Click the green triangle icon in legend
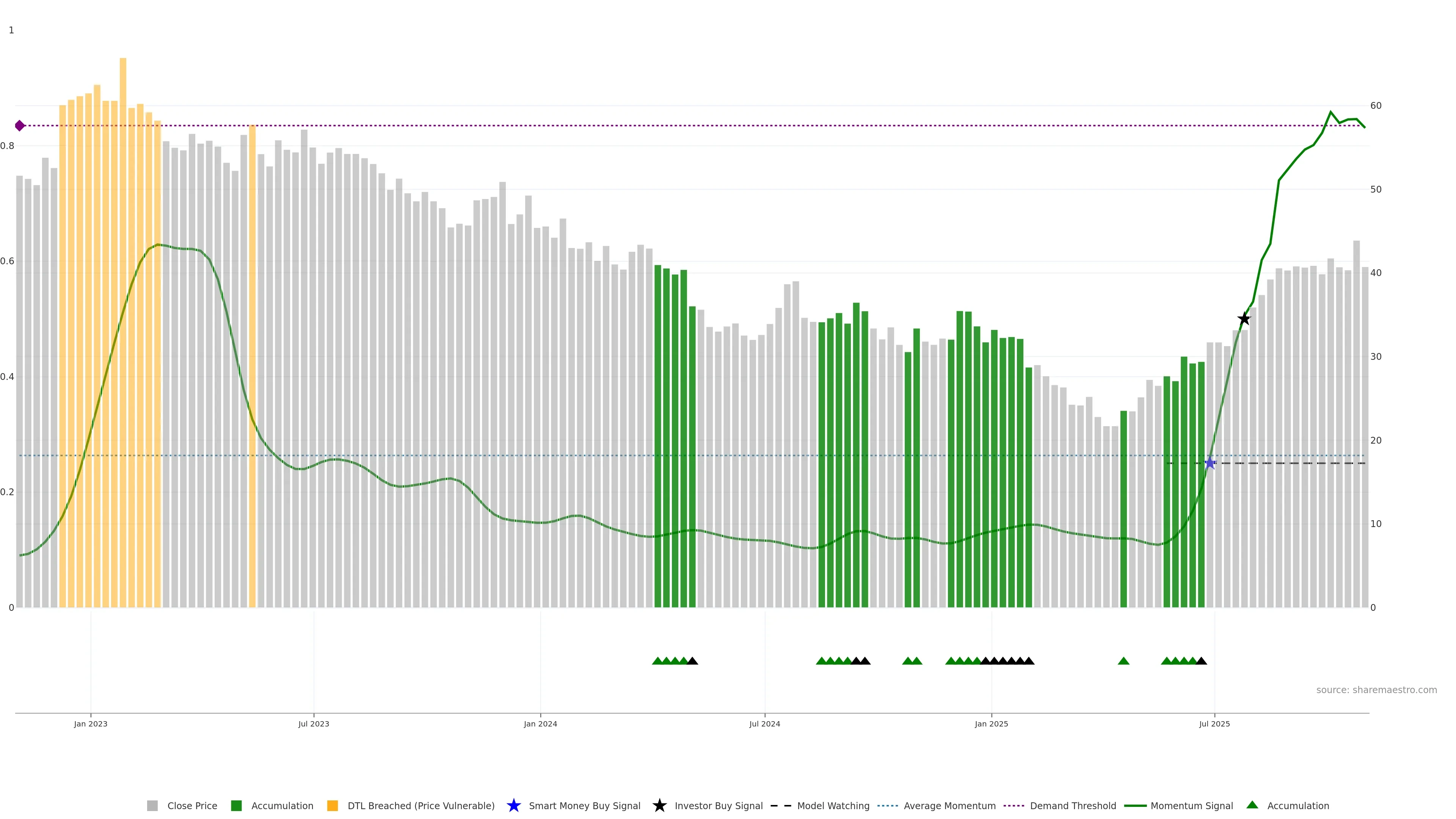The height and width of the screenshot is (819, 1456). [1252, 805]
